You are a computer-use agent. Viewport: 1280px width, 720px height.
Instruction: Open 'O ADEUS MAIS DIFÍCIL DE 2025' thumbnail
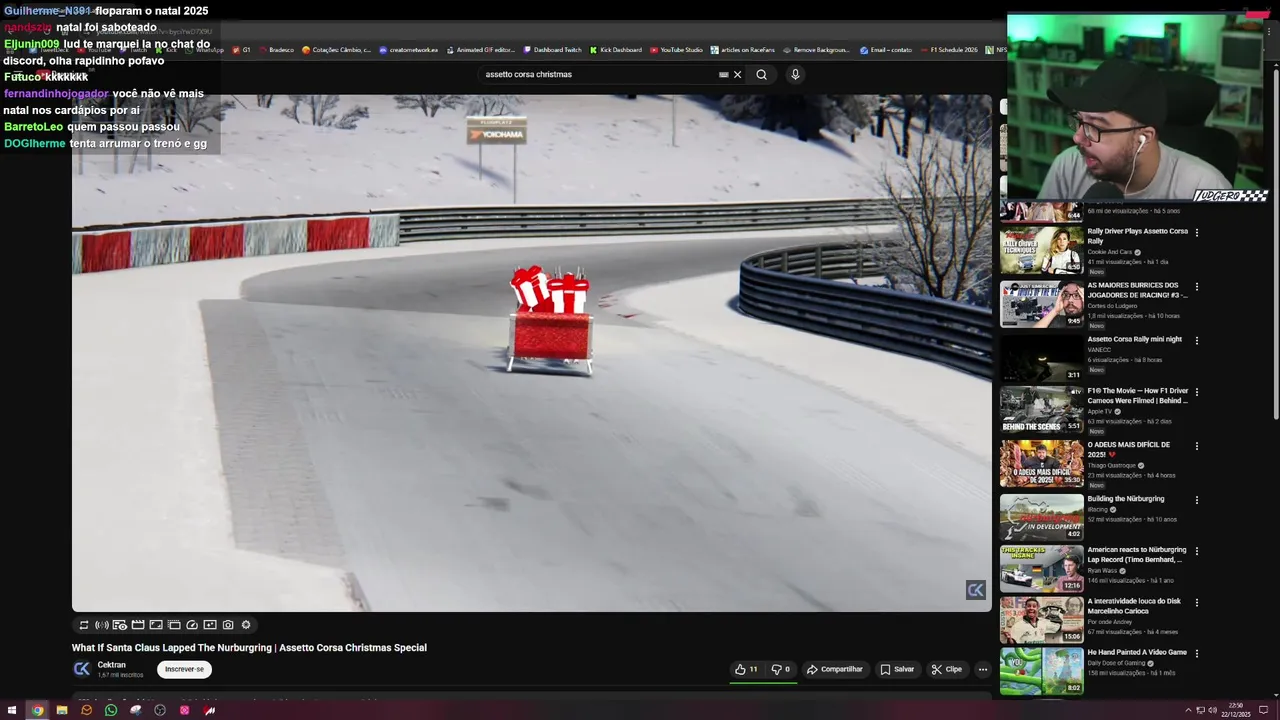(1042, 464)
